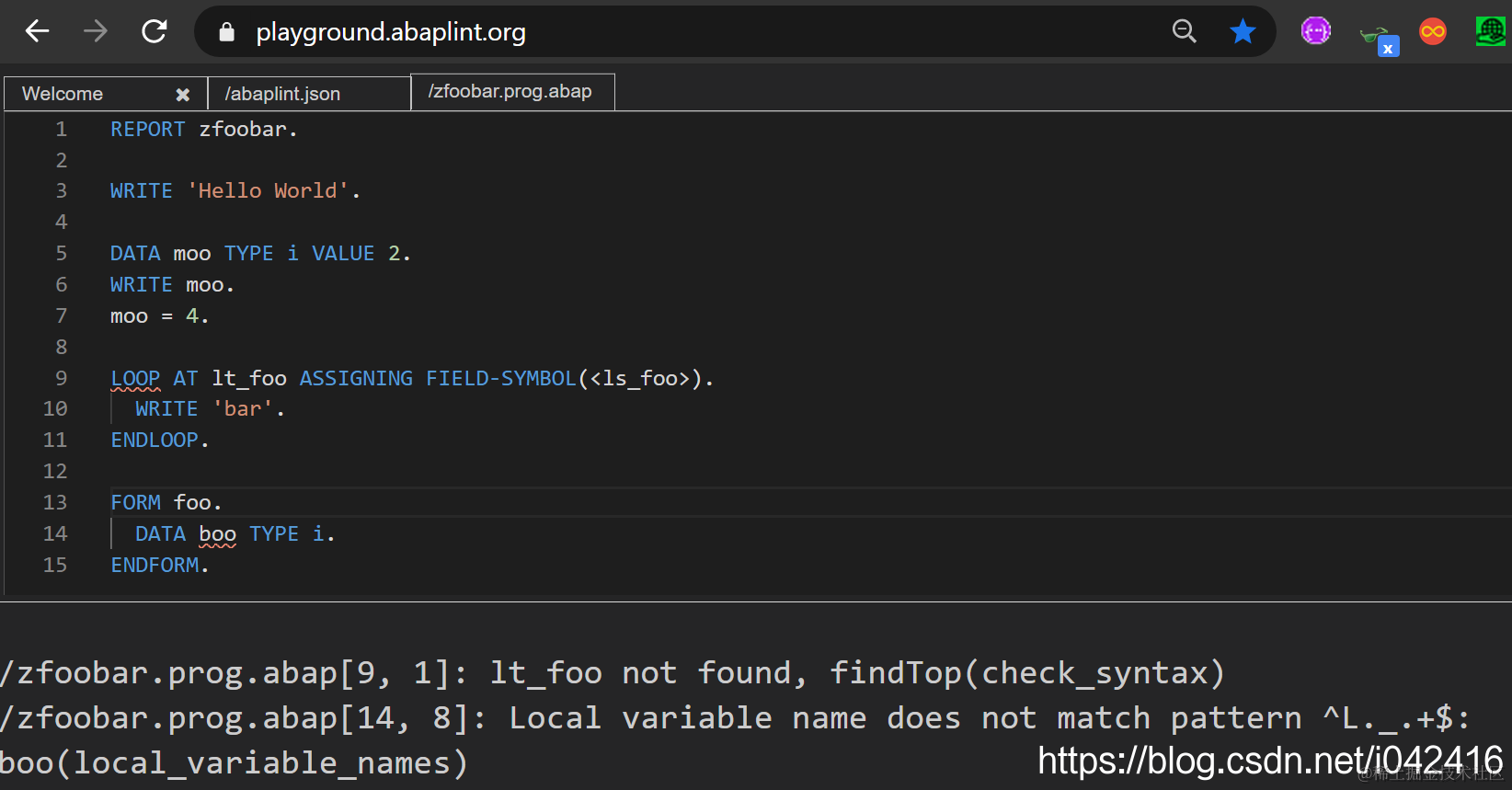Close the Welcome tab

click(182, 95)
